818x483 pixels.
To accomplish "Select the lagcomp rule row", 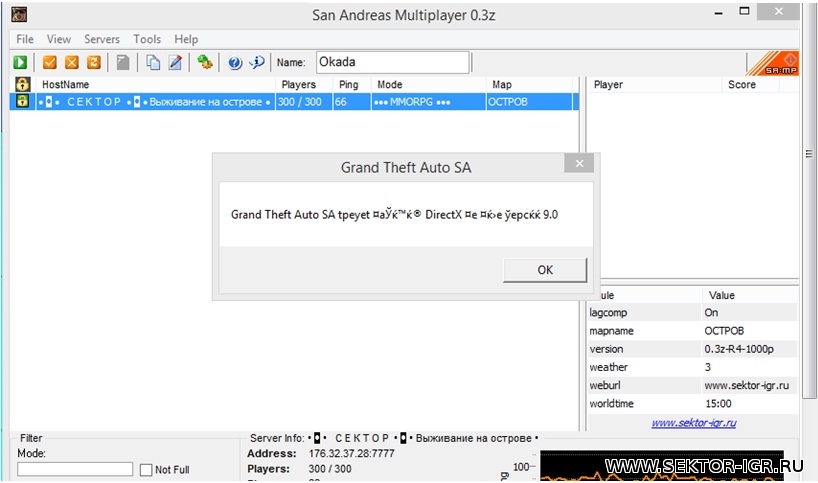I will pyautogui.click(x=693, y=312).
